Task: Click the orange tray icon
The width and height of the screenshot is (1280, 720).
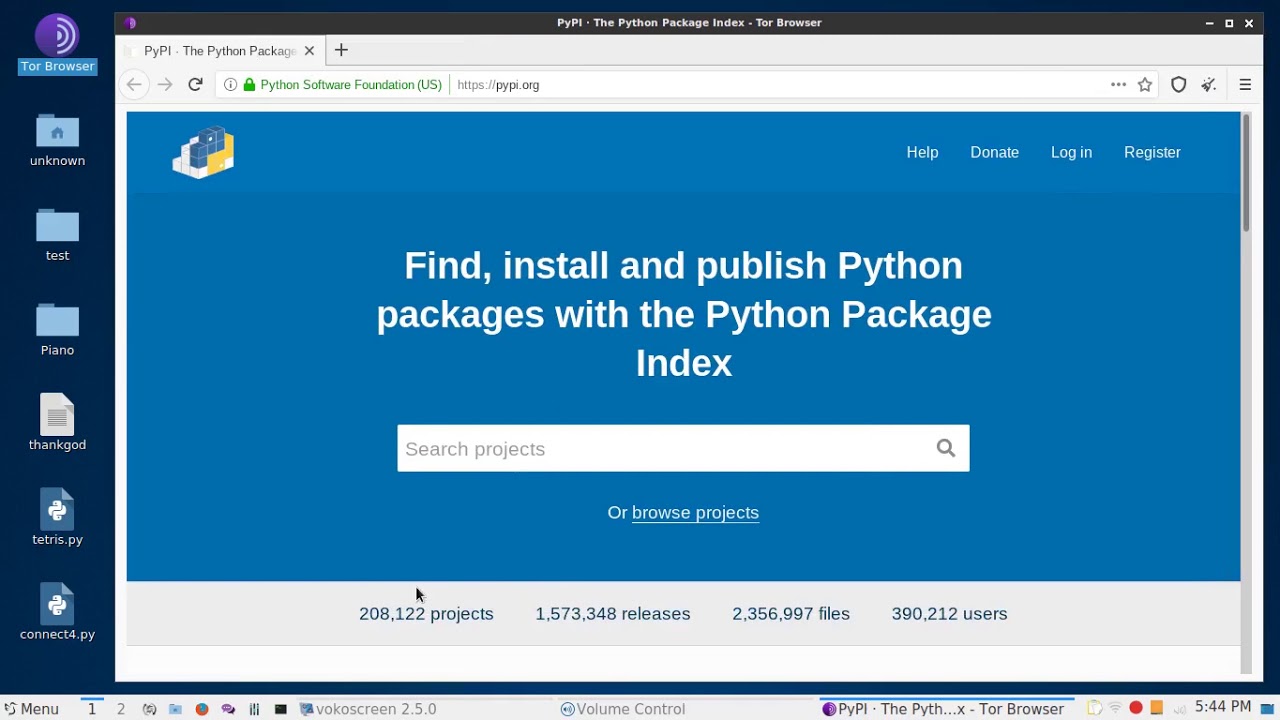Action: tap(1156, 708)
